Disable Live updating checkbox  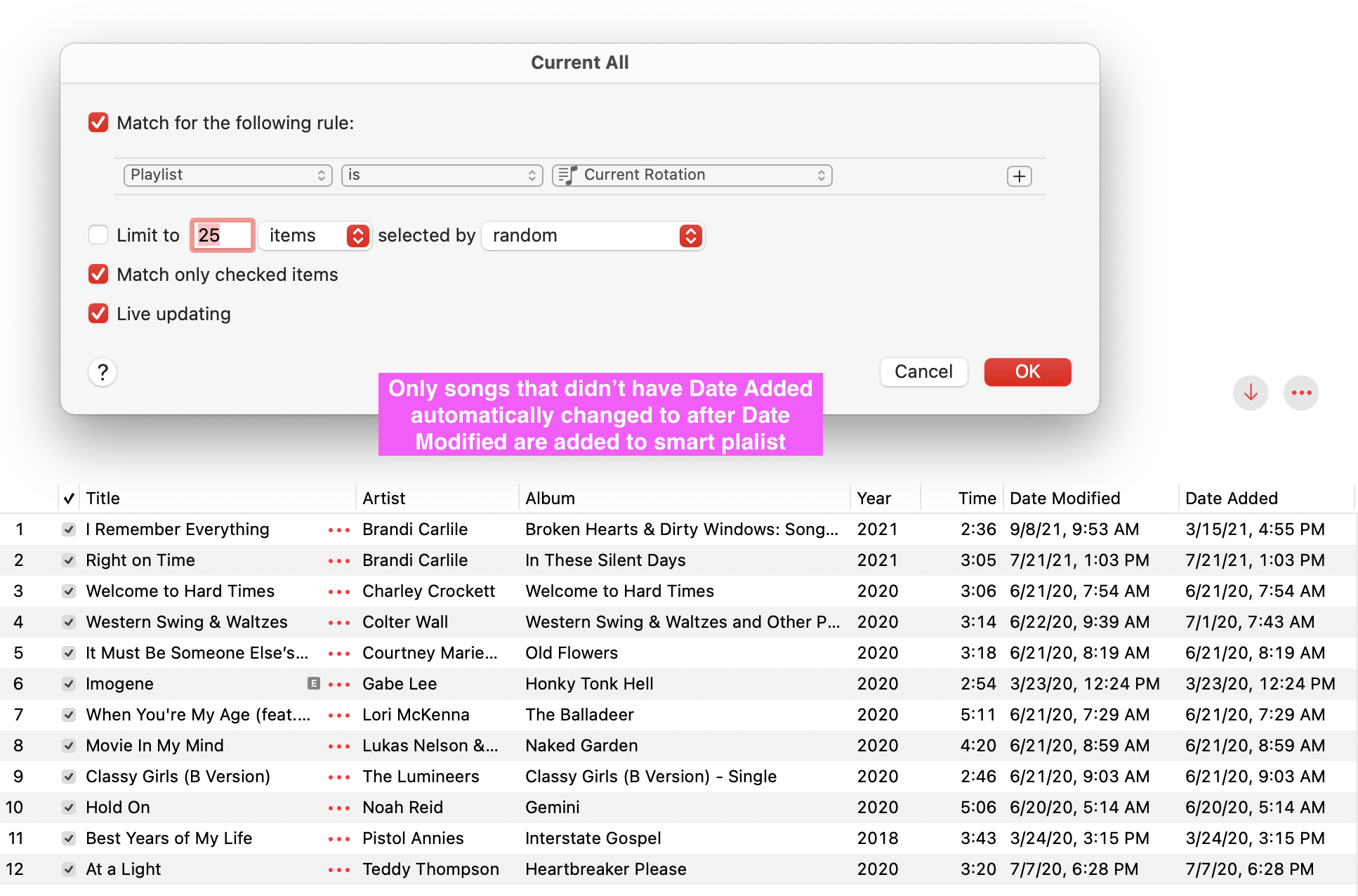click(98, 314)
